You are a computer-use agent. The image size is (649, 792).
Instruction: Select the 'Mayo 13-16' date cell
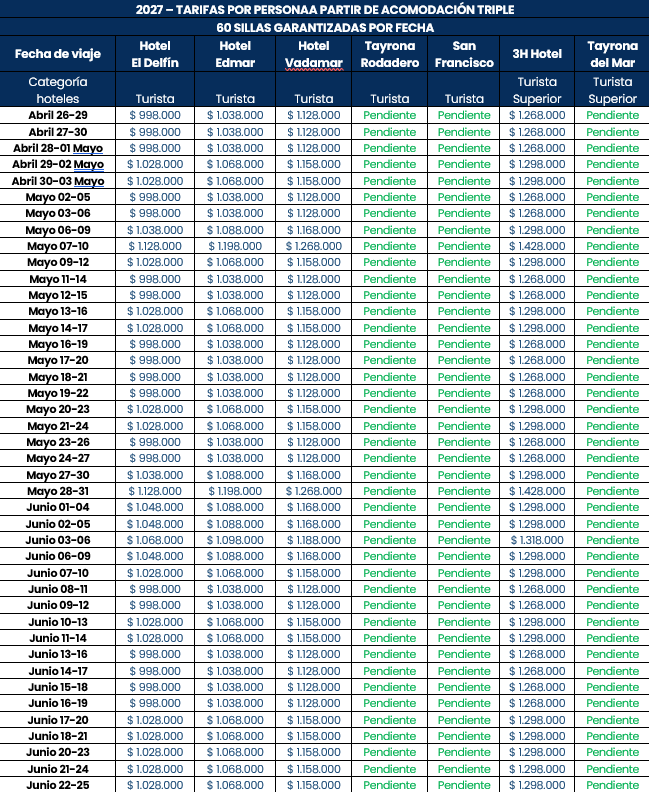click(x=58, y=311)
